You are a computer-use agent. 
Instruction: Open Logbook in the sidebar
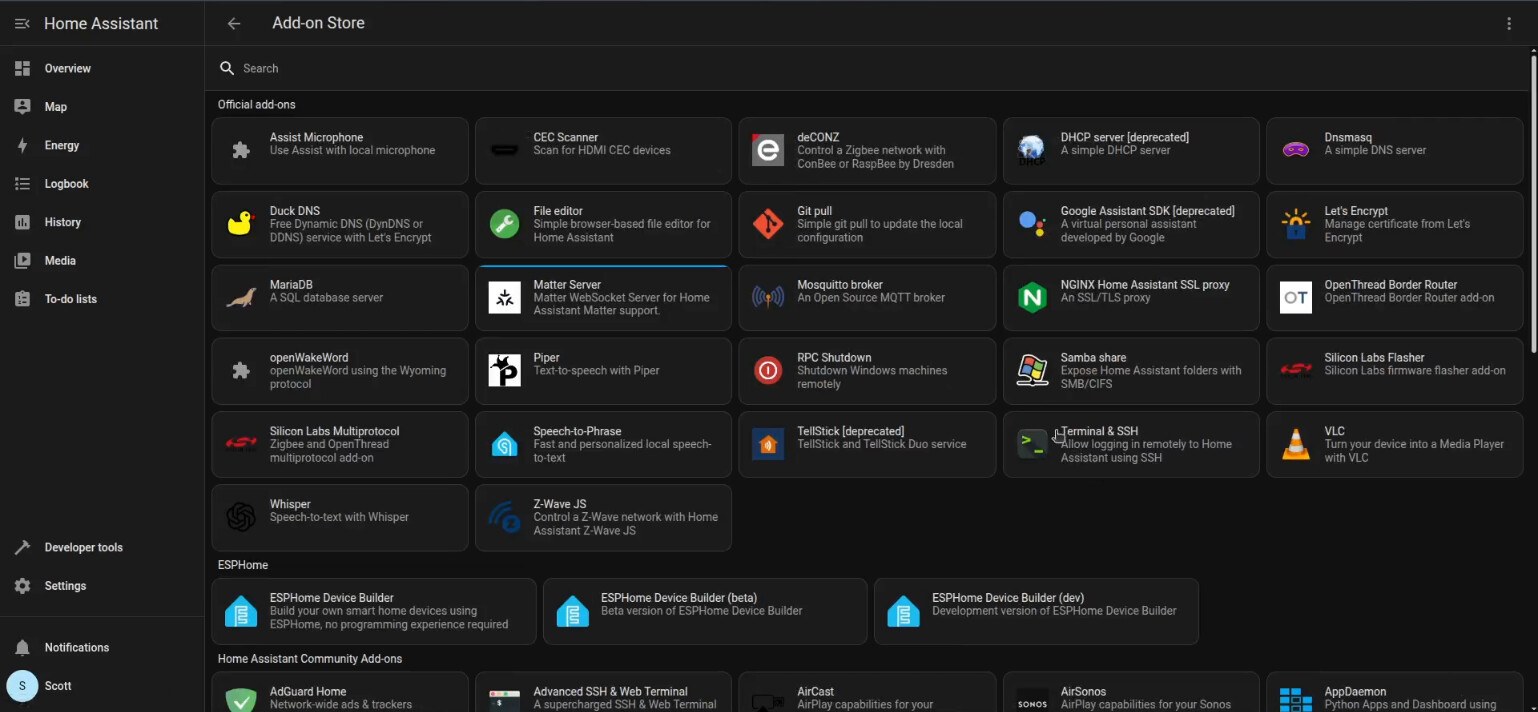tap(102, 184)
